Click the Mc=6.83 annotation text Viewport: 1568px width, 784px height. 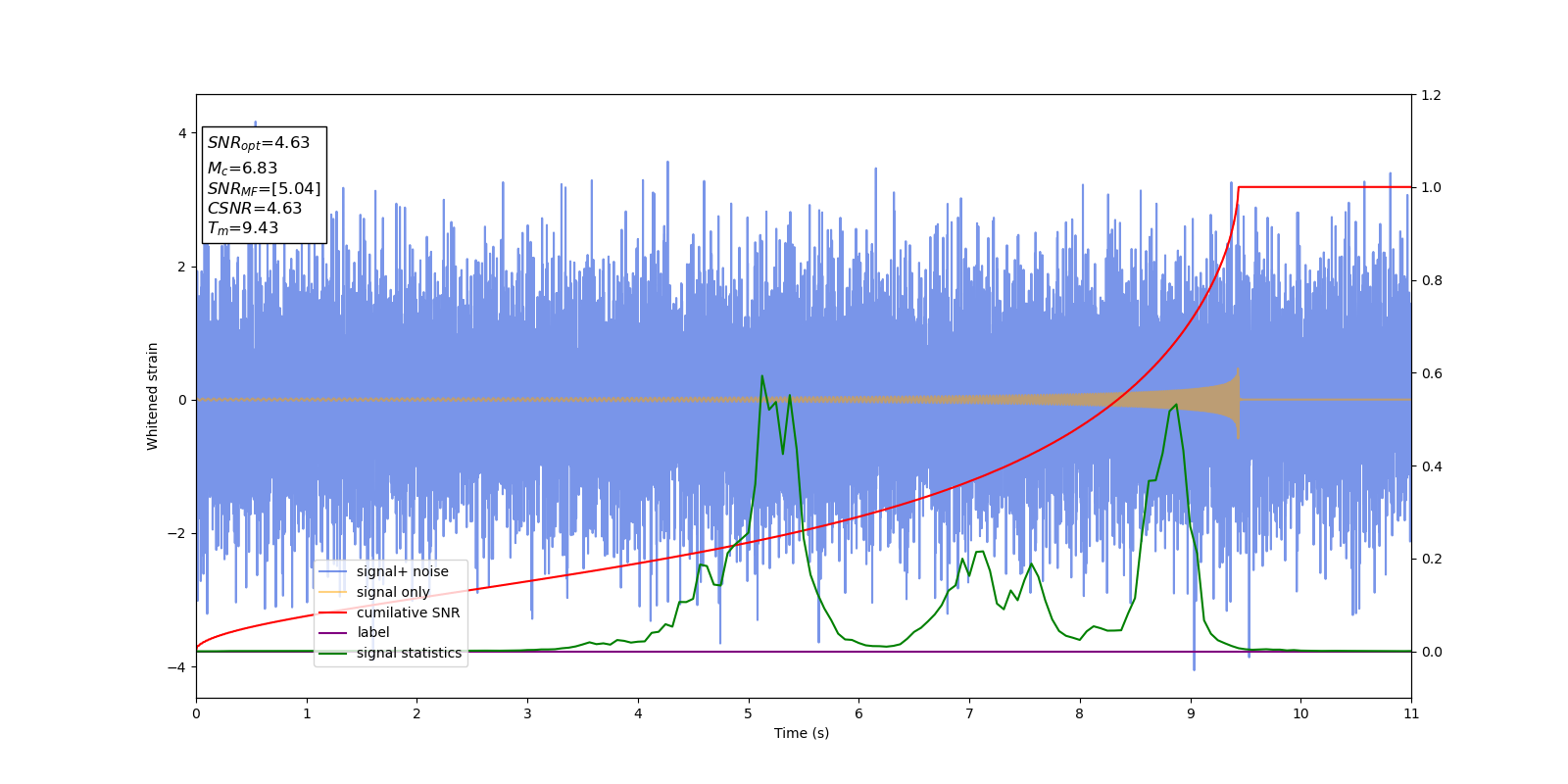point(242,169)
